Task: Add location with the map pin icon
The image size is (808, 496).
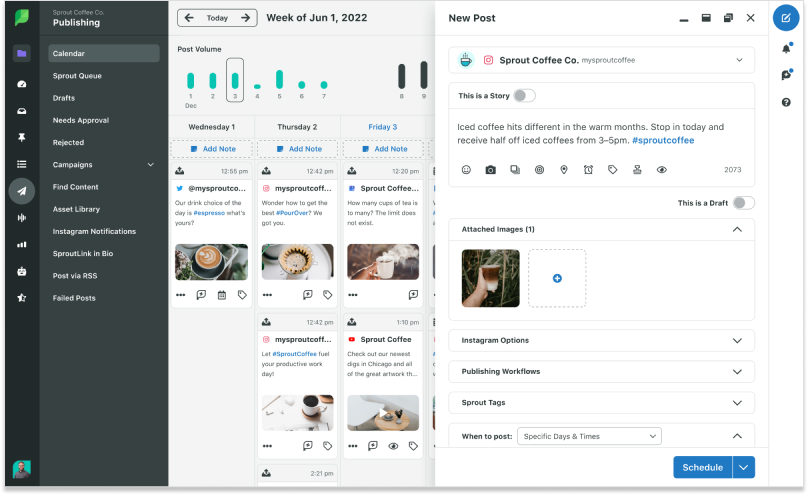Action: click(x=564, y=169)
